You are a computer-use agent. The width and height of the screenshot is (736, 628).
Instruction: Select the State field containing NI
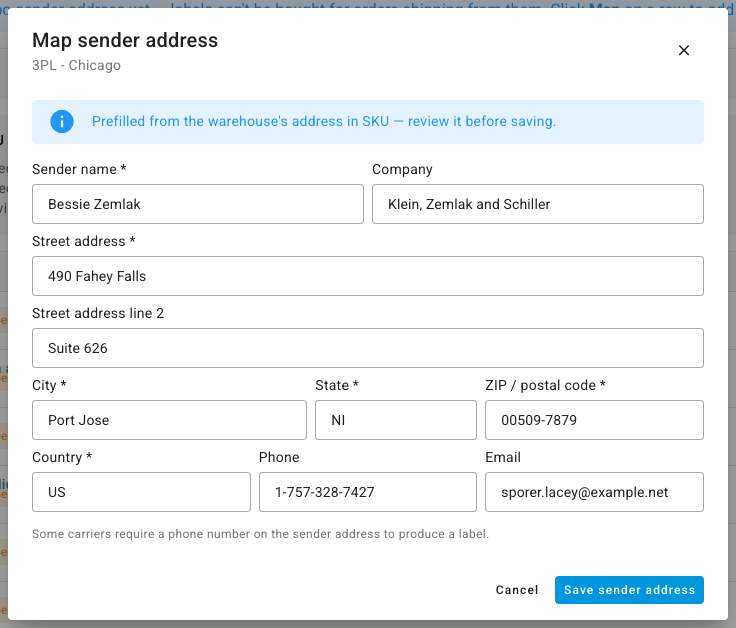[x=396, y=420]
